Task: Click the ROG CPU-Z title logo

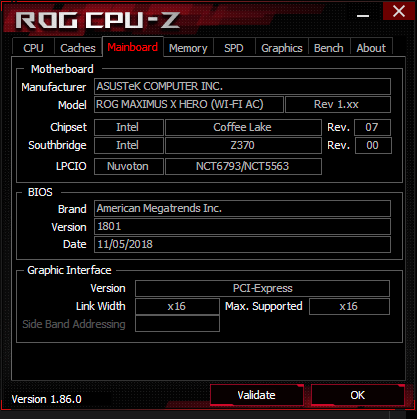Action: [98, 20]
